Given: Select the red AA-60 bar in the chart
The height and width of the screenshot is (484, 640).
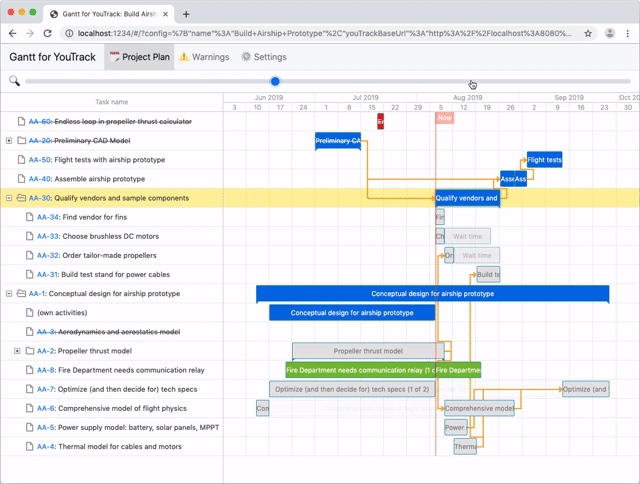Looking at the screenshot, I should [380, 122].
